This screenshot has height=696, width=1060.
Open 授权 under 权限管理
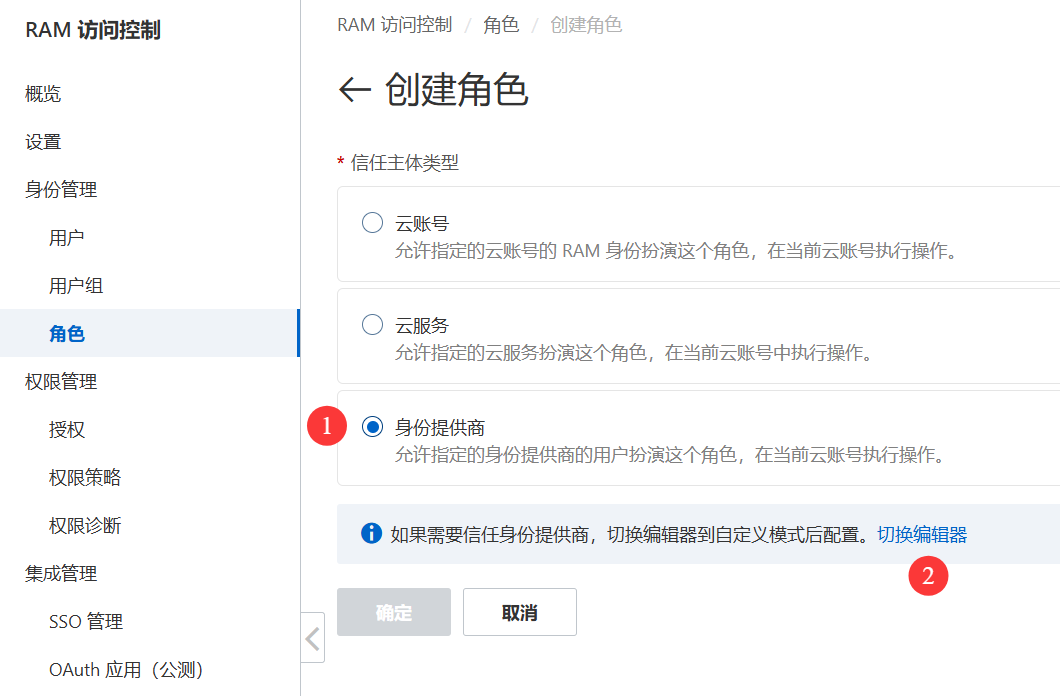pos(67,430)
